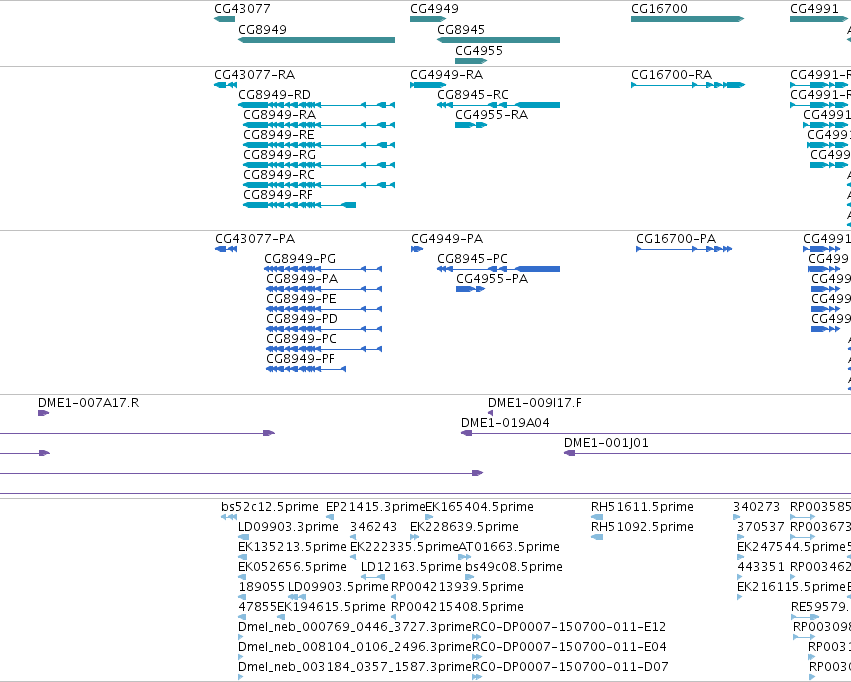Click the long teal bar below CG16700
Screen dimensions: 851x682
click(687, 19)
